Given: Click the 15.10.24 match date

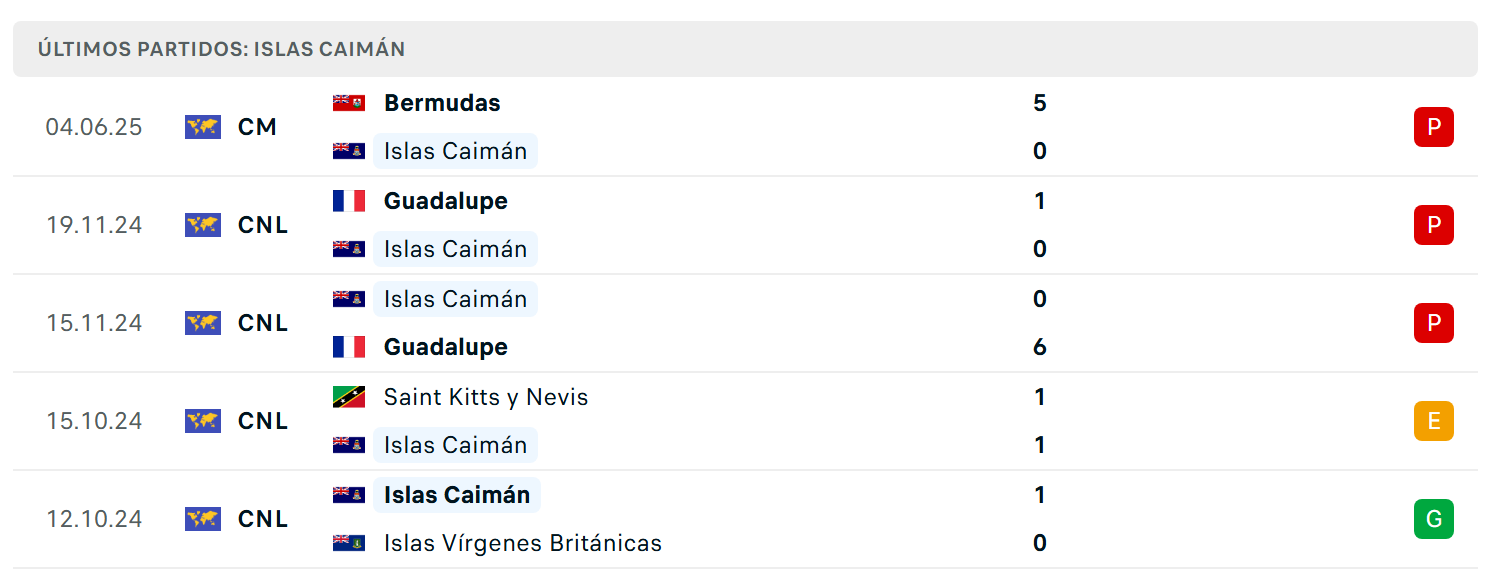Looking at the screenshot, I should tap(94, 421).
